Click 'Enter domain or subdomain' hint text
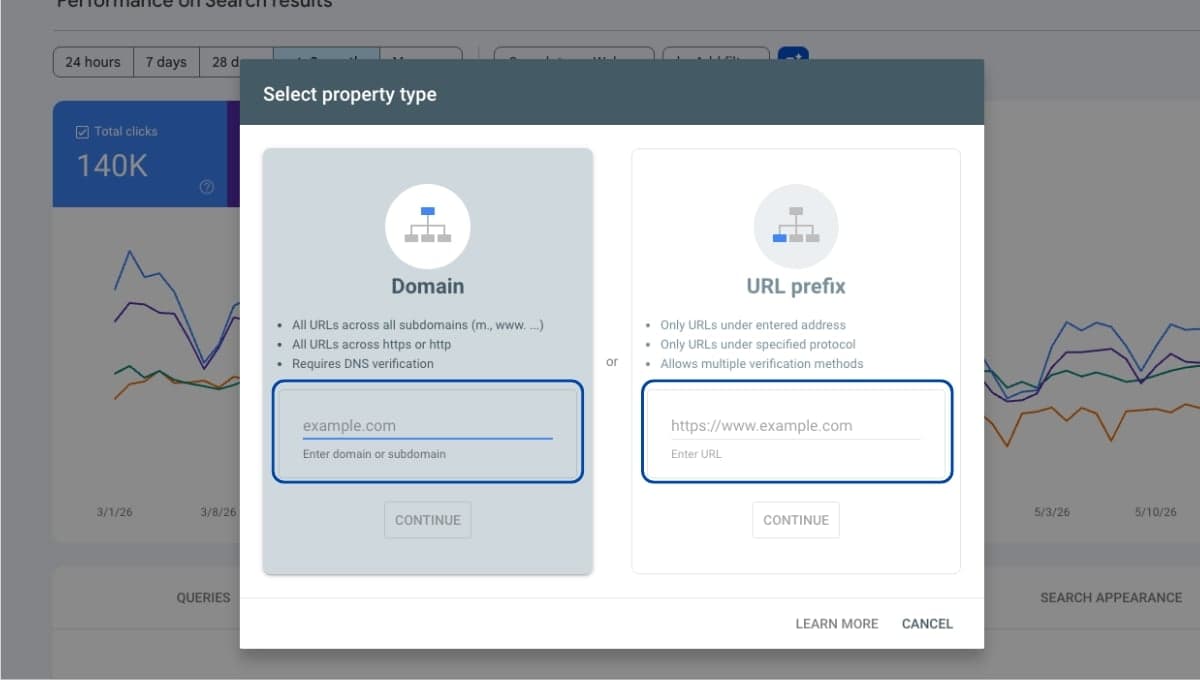This screenshot has width=1200, height=680. pyautogui.click(x=374, y=454)
